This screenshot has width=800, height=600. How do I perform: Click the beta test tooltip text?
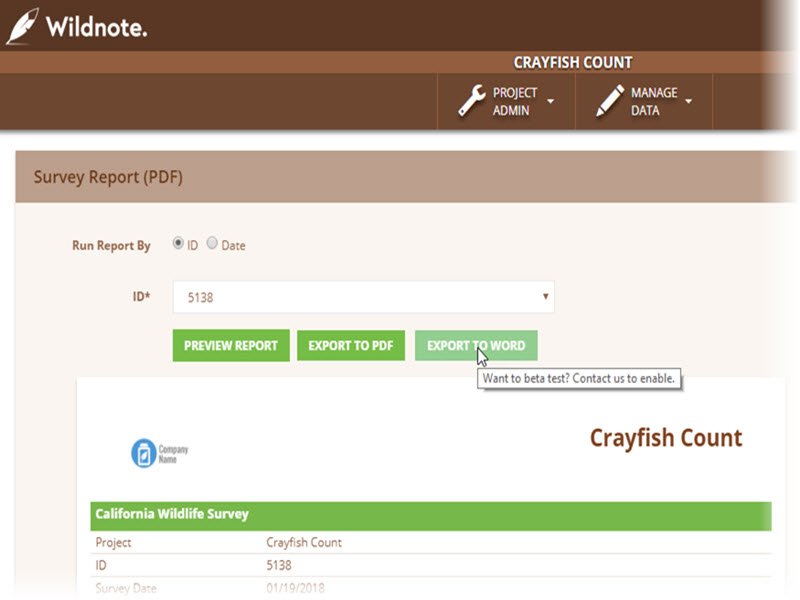tap(579, 379)
